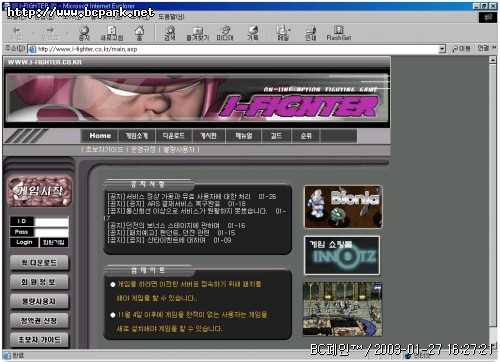The width and height of the screenshot is (500, 362).
Task: Open the 게임소개 navigation tab
Action: point(137,136)
